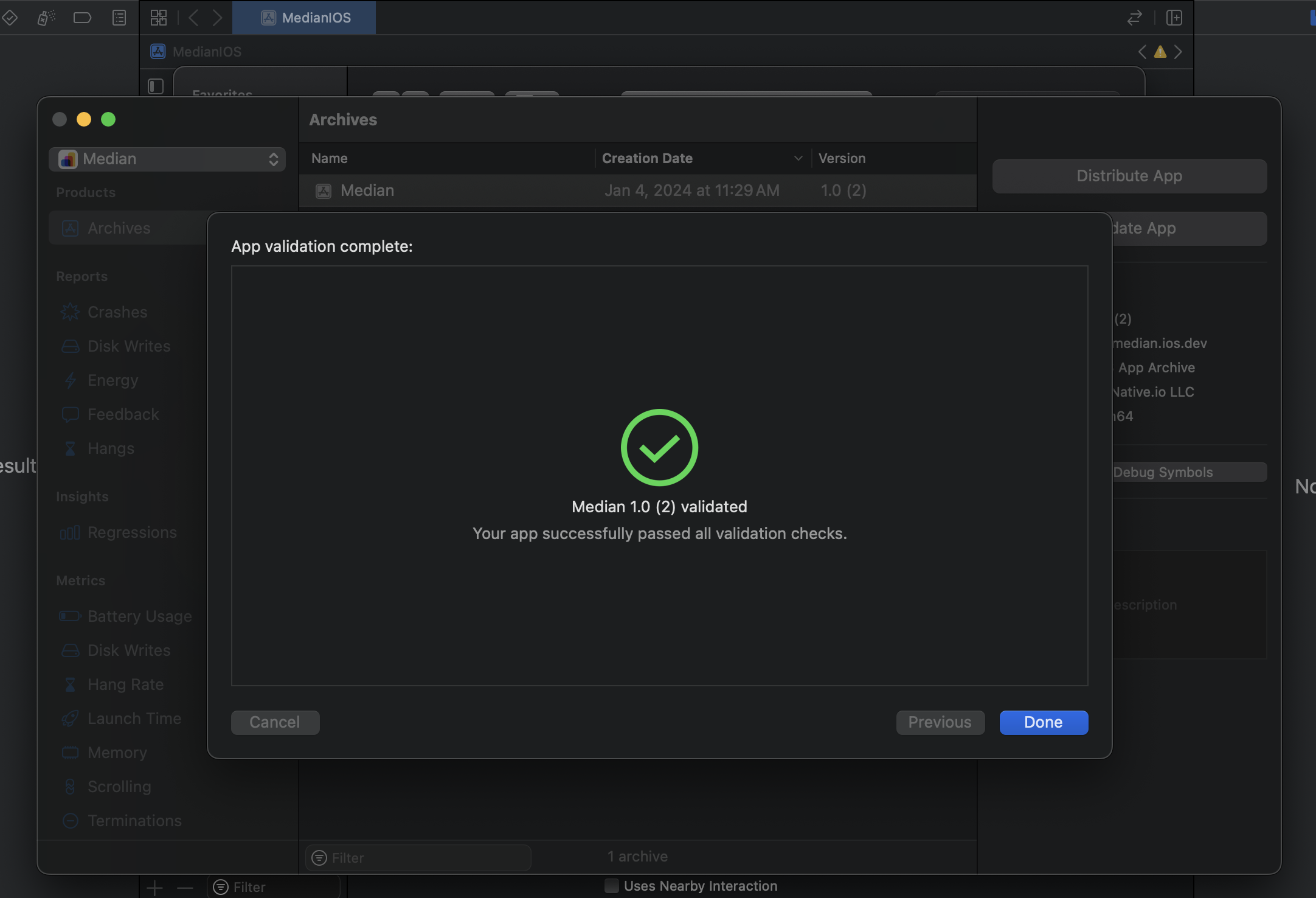Screen dimensions: 1316x898
Task: Click the Previous button
Action: coord(940,722)
